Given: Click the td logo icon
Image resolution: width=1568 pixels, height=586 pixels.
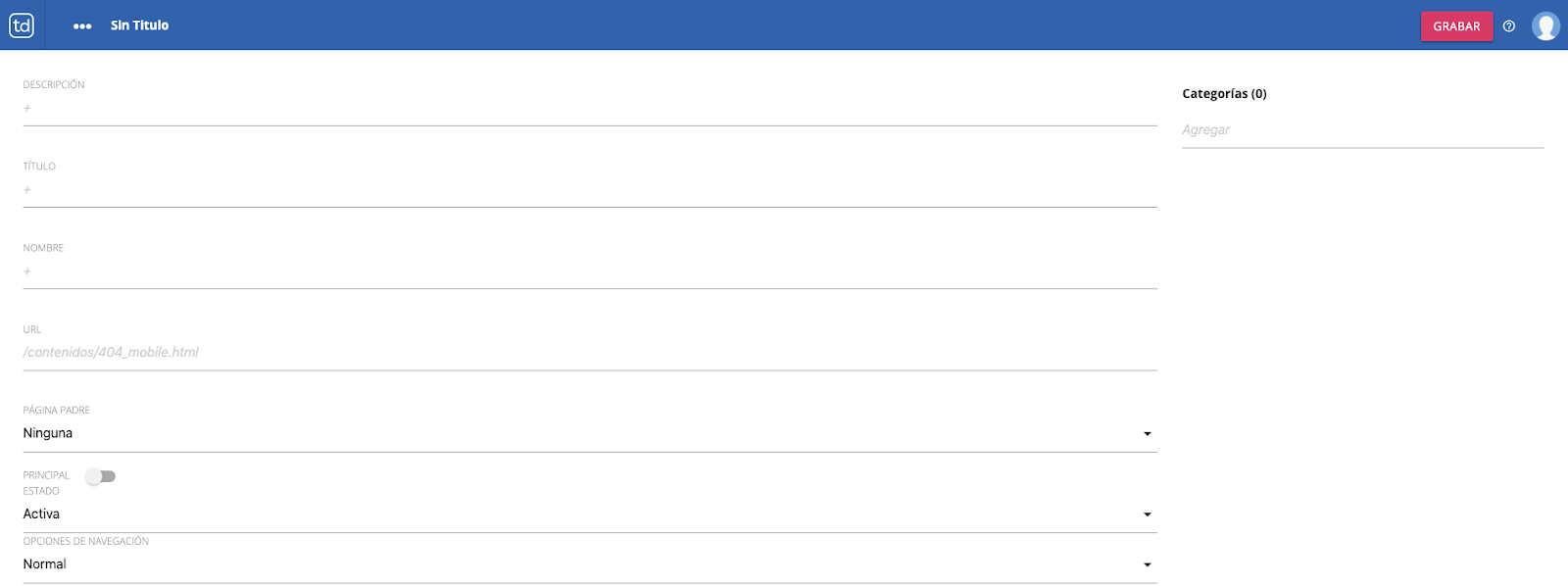Looking at the screenshot, I should click(x=22, y=25).
